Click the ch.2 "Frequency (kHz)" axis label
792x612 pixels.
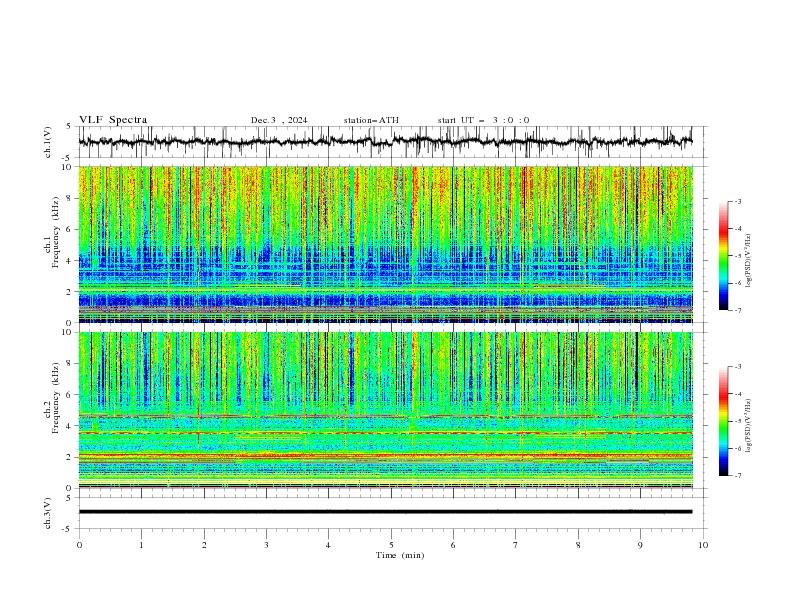(56, 398)
